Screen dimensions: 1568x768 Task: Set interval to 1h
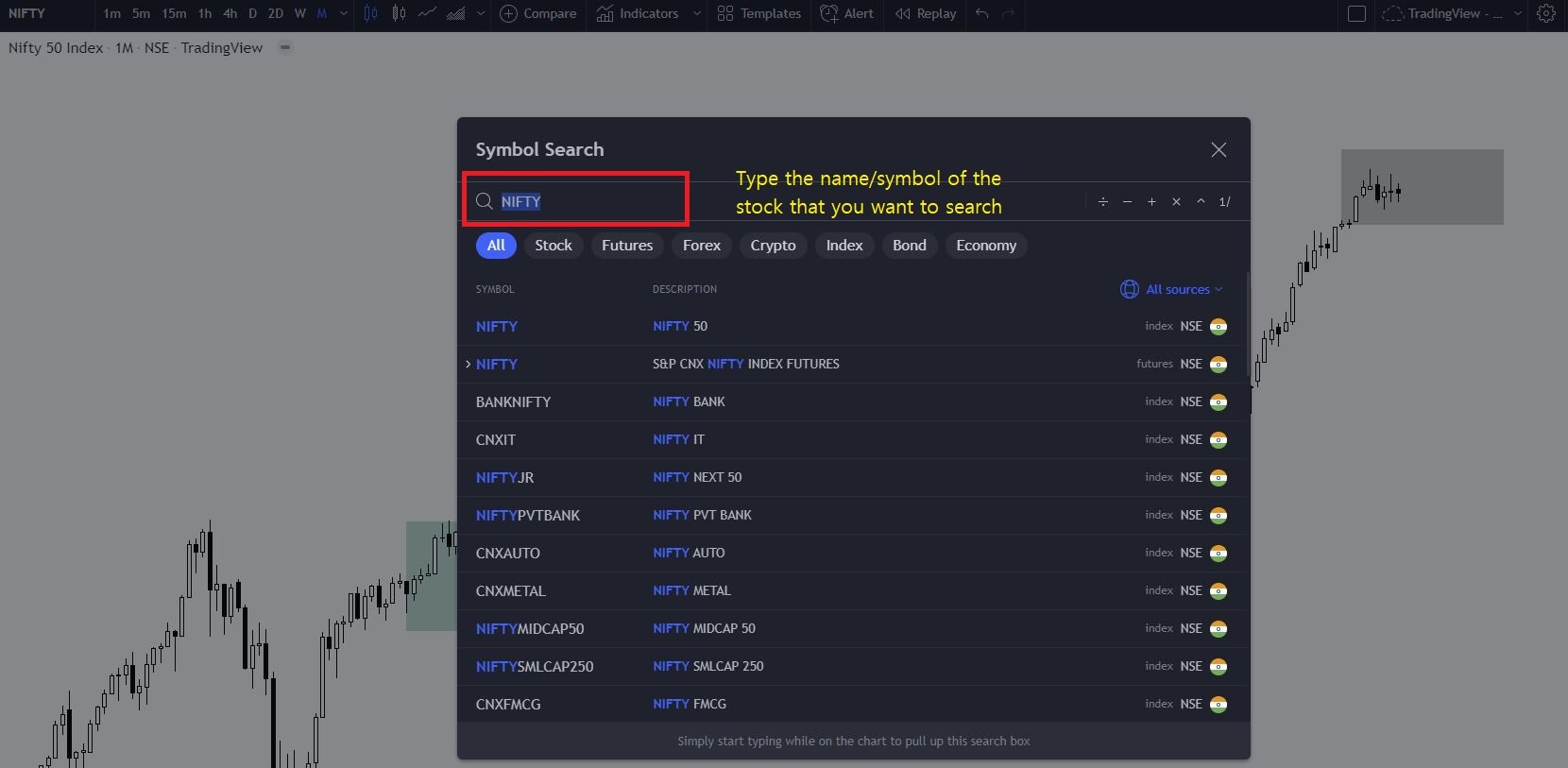point(205,13)
